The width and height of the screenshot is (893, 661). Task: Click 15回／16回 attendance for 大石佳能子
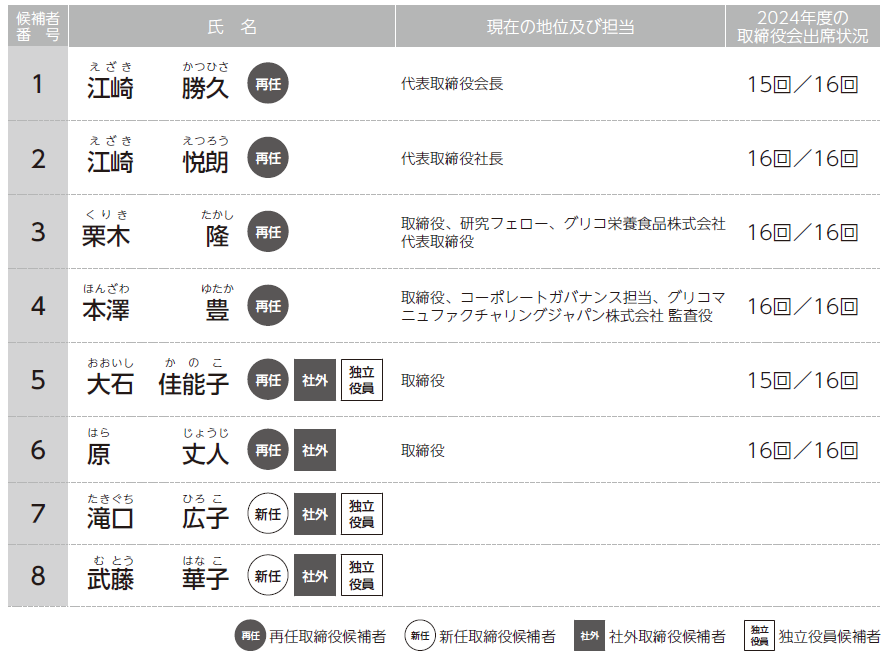point(803,380)
